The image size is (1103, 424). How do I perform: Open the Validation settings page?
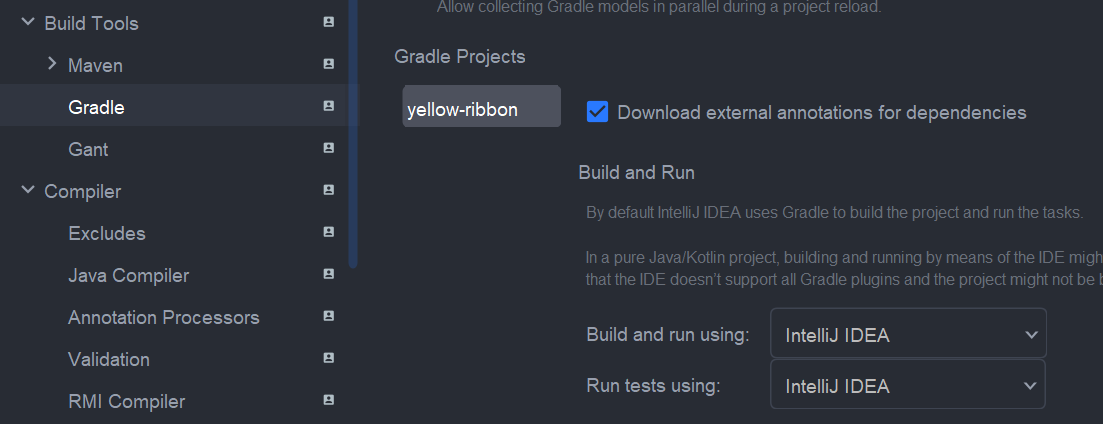pyautogui.click(x=109, y=360)
